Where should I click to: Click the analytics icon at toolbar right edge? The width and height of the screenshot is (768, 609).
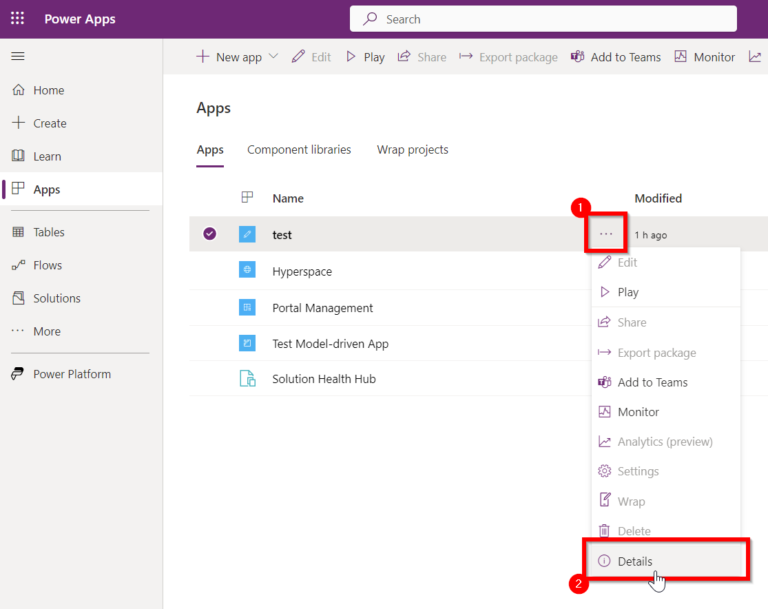(x=755, y=57)
